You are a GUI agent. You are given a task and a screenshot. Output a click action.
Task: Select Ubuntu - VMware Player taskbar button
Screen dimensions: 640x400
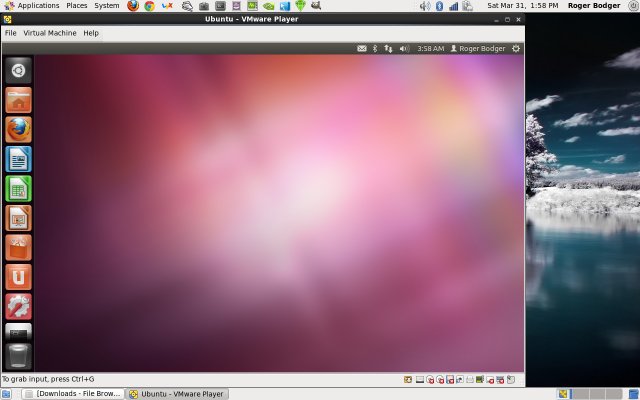[177, 394]
